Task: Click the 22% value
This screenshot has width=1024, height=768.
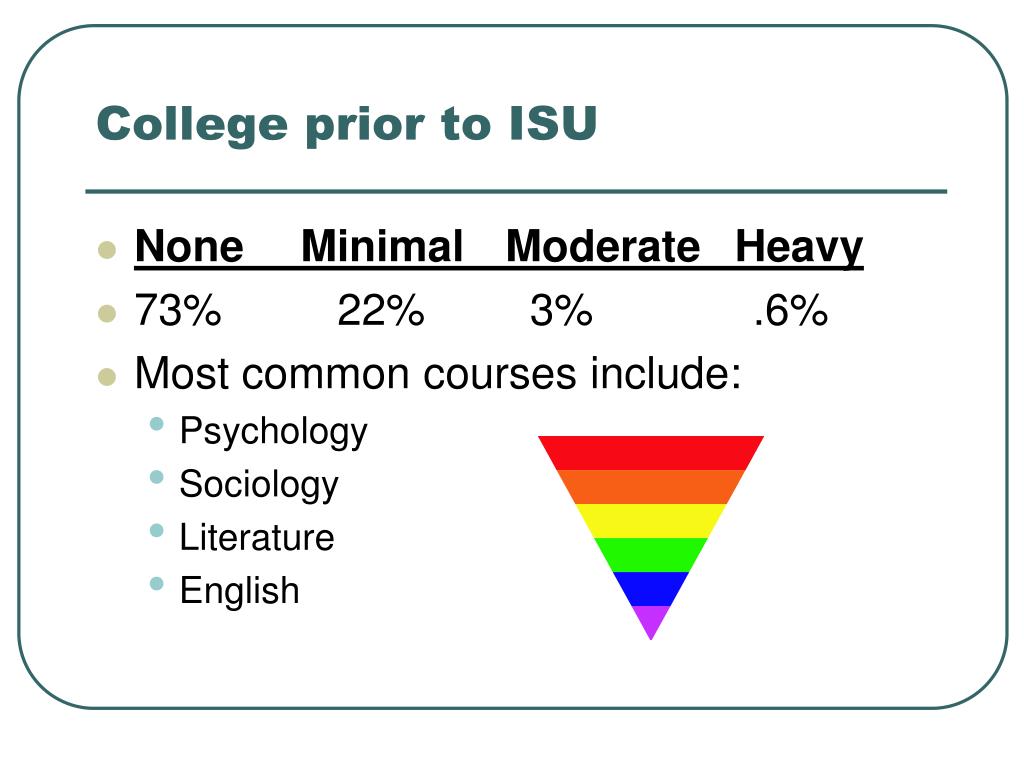Action: [381, 310]
